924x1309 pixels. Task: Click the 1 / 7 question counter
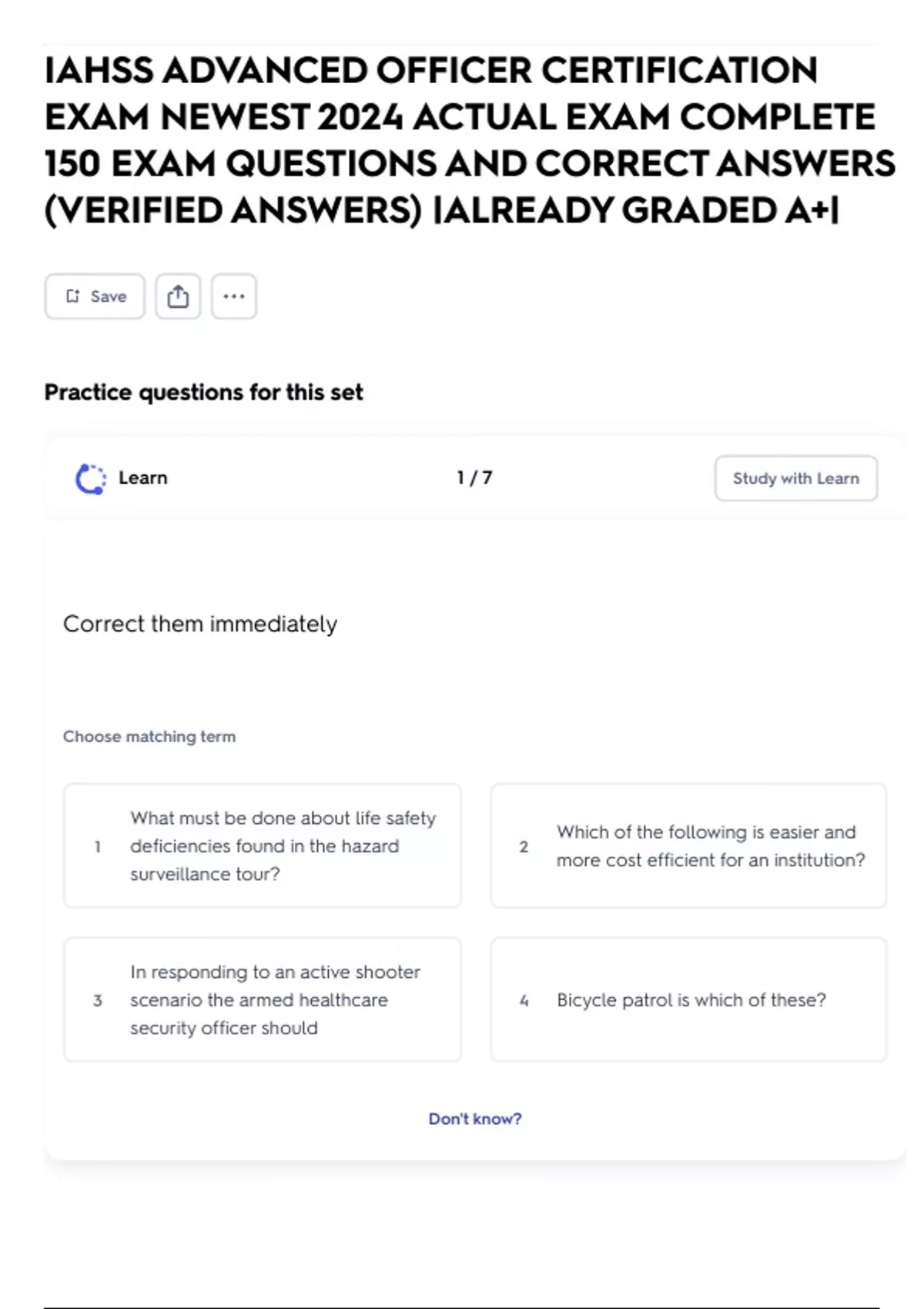click(474, 478)
